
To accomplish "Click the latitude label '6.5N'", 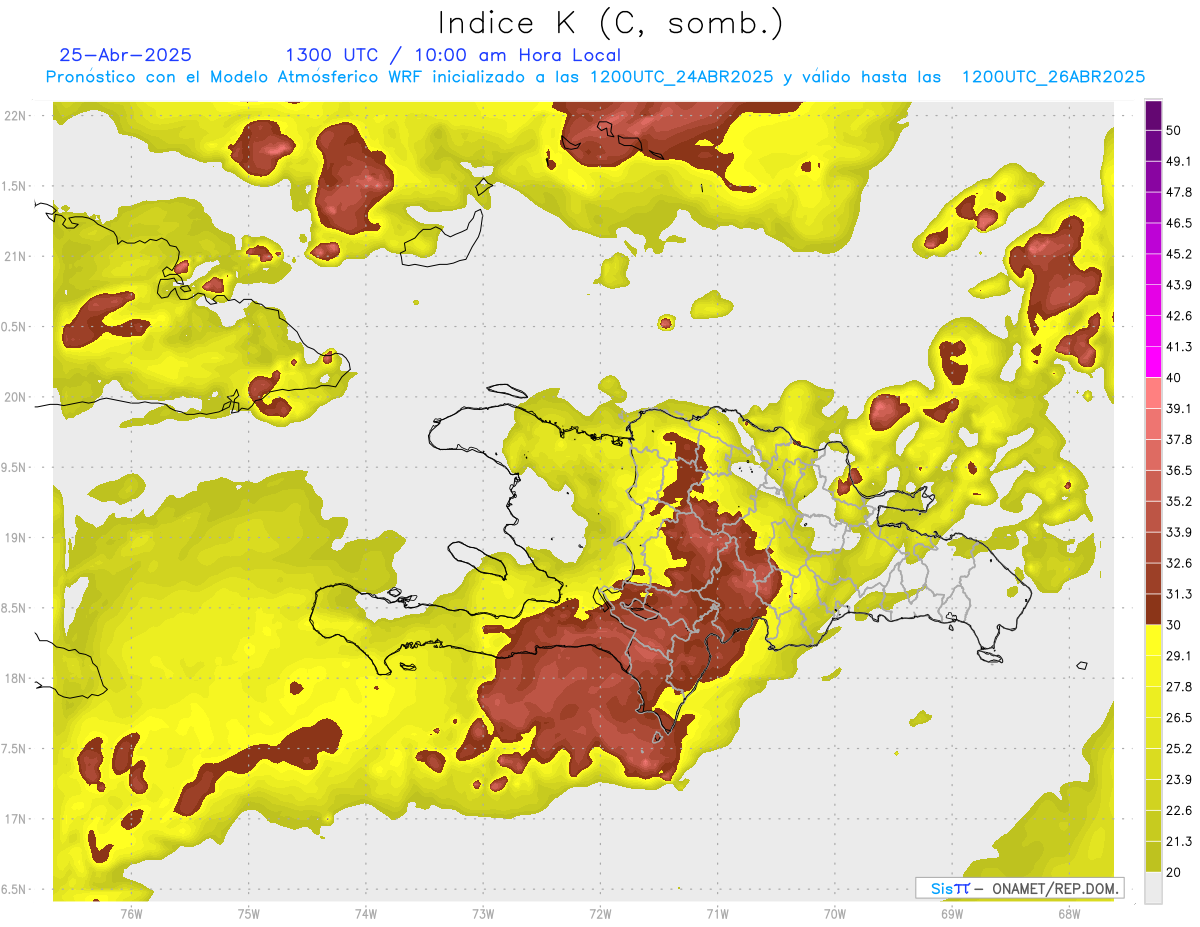I will click(x=15, y=890).
